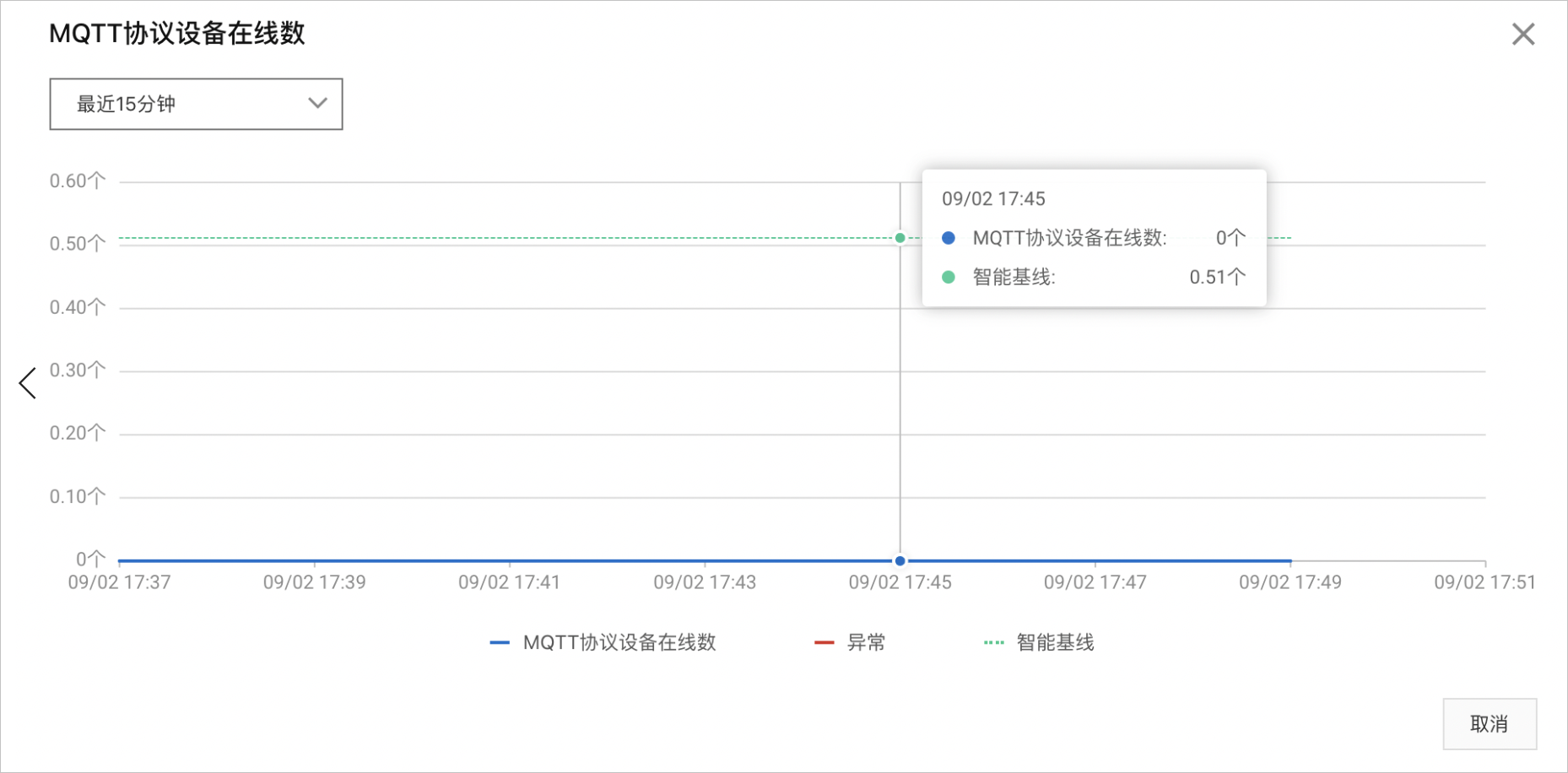1568x773 pixels.
Task: Click the blue data point at 17:45
Action: tap(900, 561)
